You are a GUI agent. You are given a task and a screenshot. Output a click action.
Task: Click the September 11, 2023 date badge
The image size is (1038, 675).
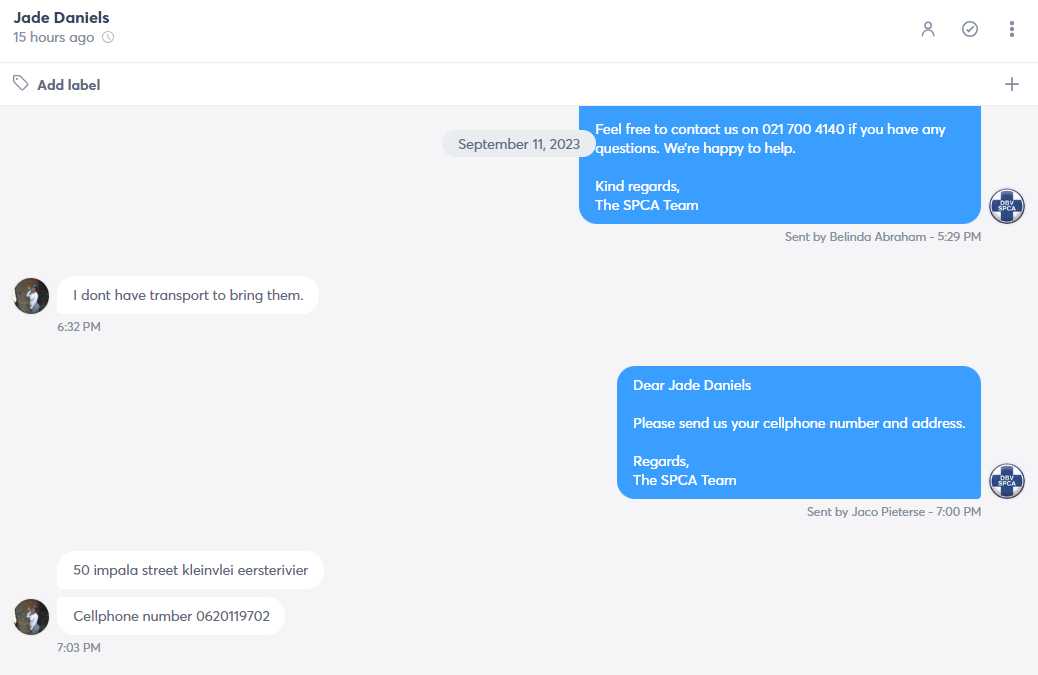518,144
